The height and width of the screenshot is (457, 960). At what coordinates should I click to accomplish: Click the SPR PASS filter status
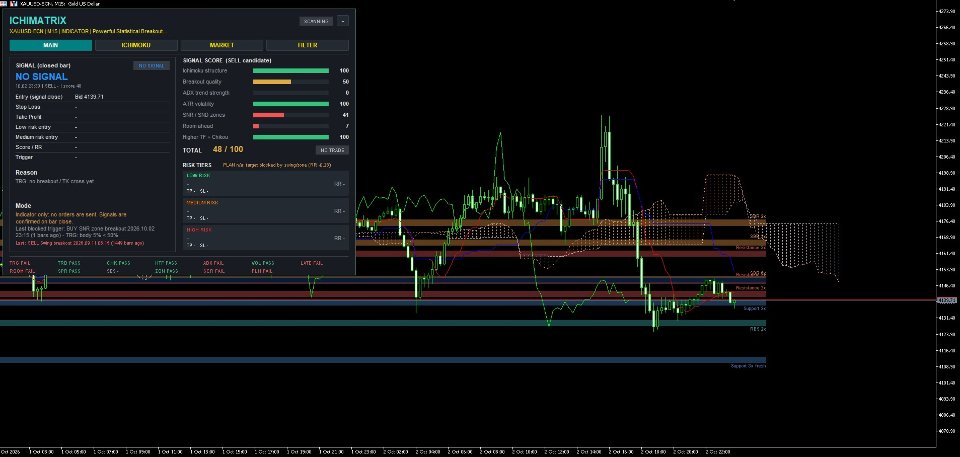[x=69, y=271]
